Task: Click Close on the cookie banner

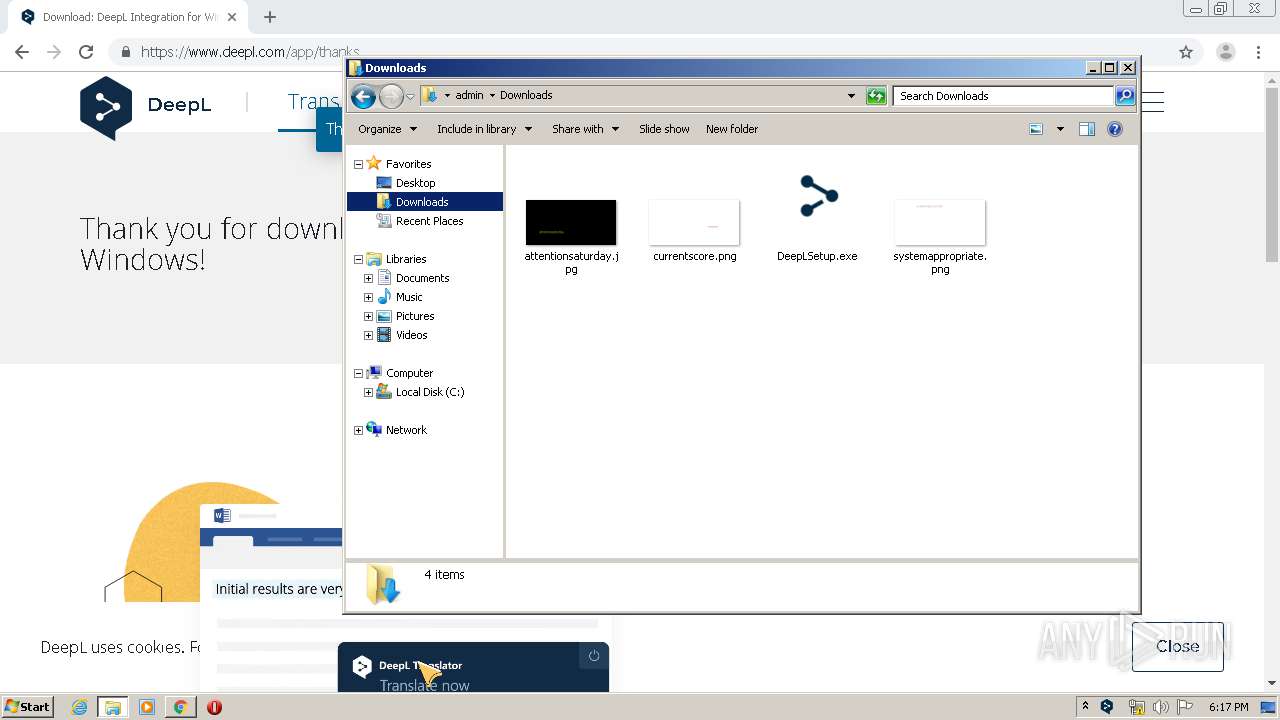Action: [1177, 646]
